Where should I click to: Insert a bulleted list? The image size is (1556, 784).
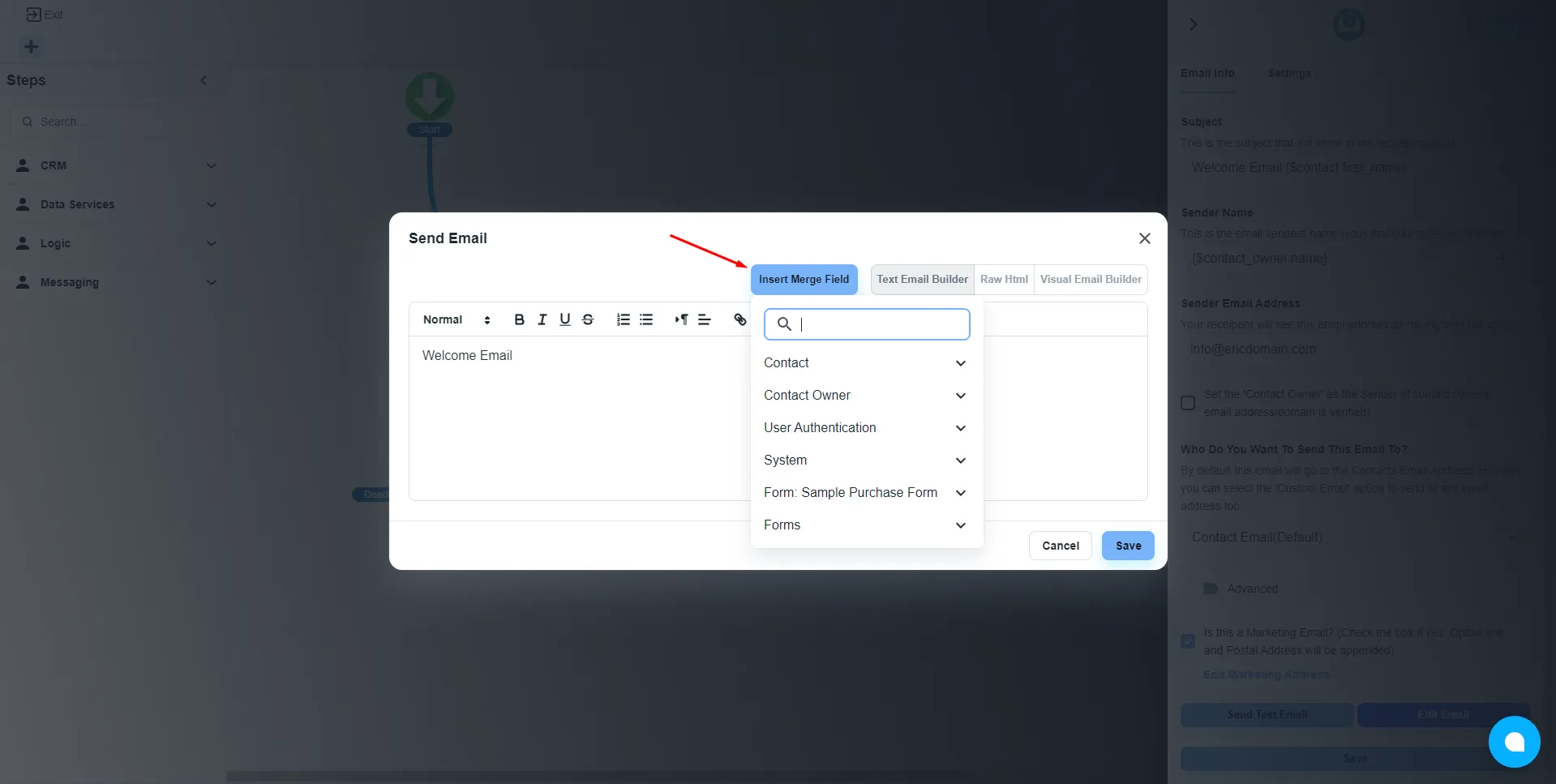point(646,319)
